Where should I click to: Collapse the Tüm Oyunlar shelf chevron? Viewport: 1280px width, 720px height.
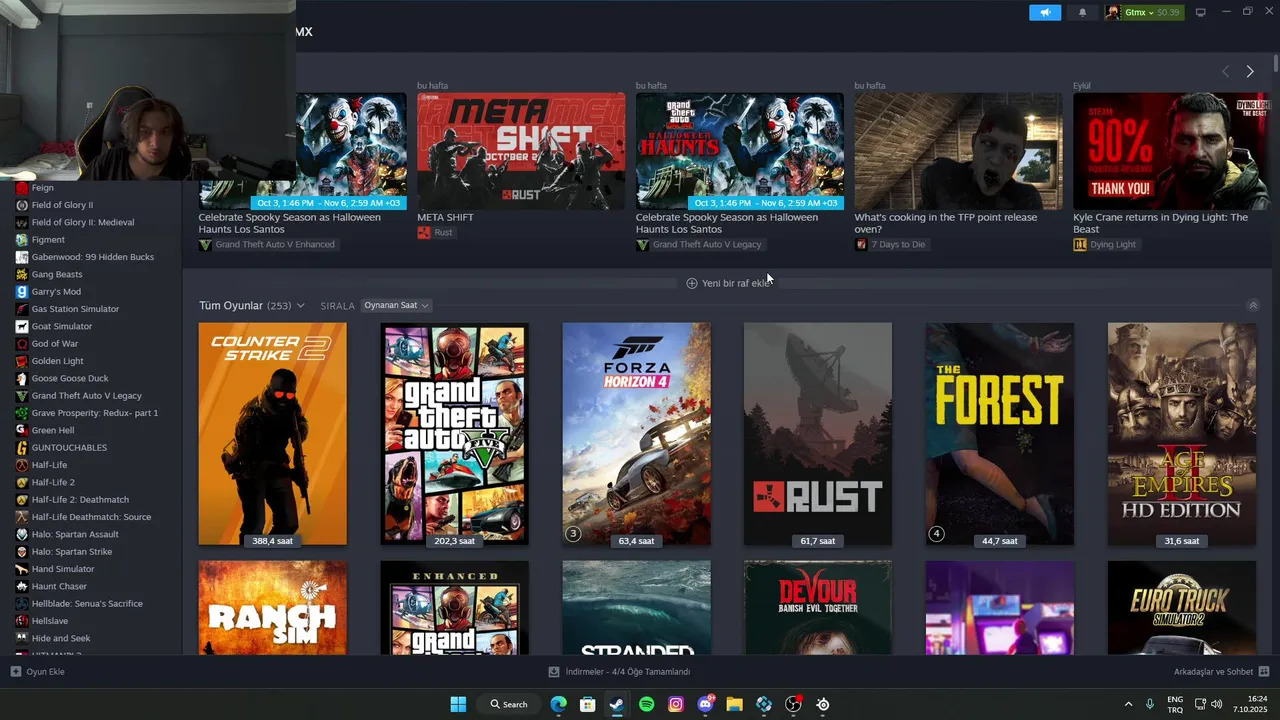[1253, 305]
